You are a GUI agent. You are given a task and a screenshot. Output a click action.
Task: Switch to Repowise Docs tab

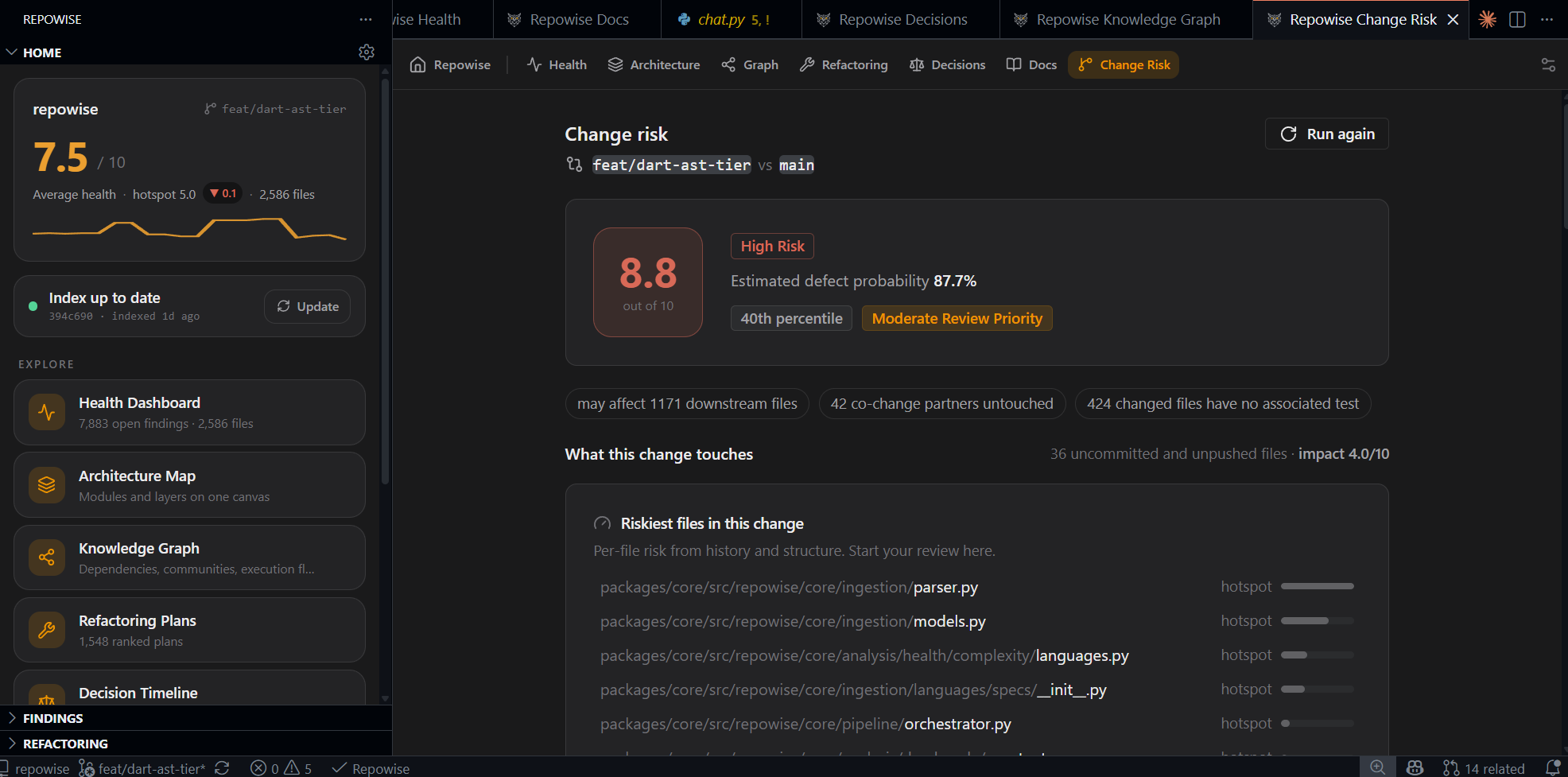[577, 19]
